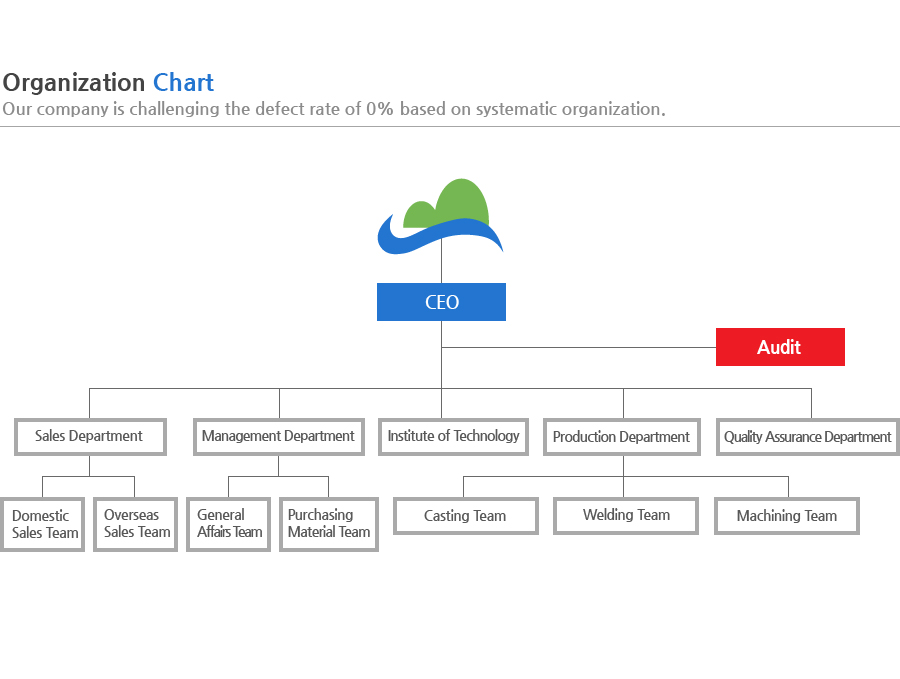900x679 pixels.
Task: Select the blue CEO box
Action: coord(441,302)
